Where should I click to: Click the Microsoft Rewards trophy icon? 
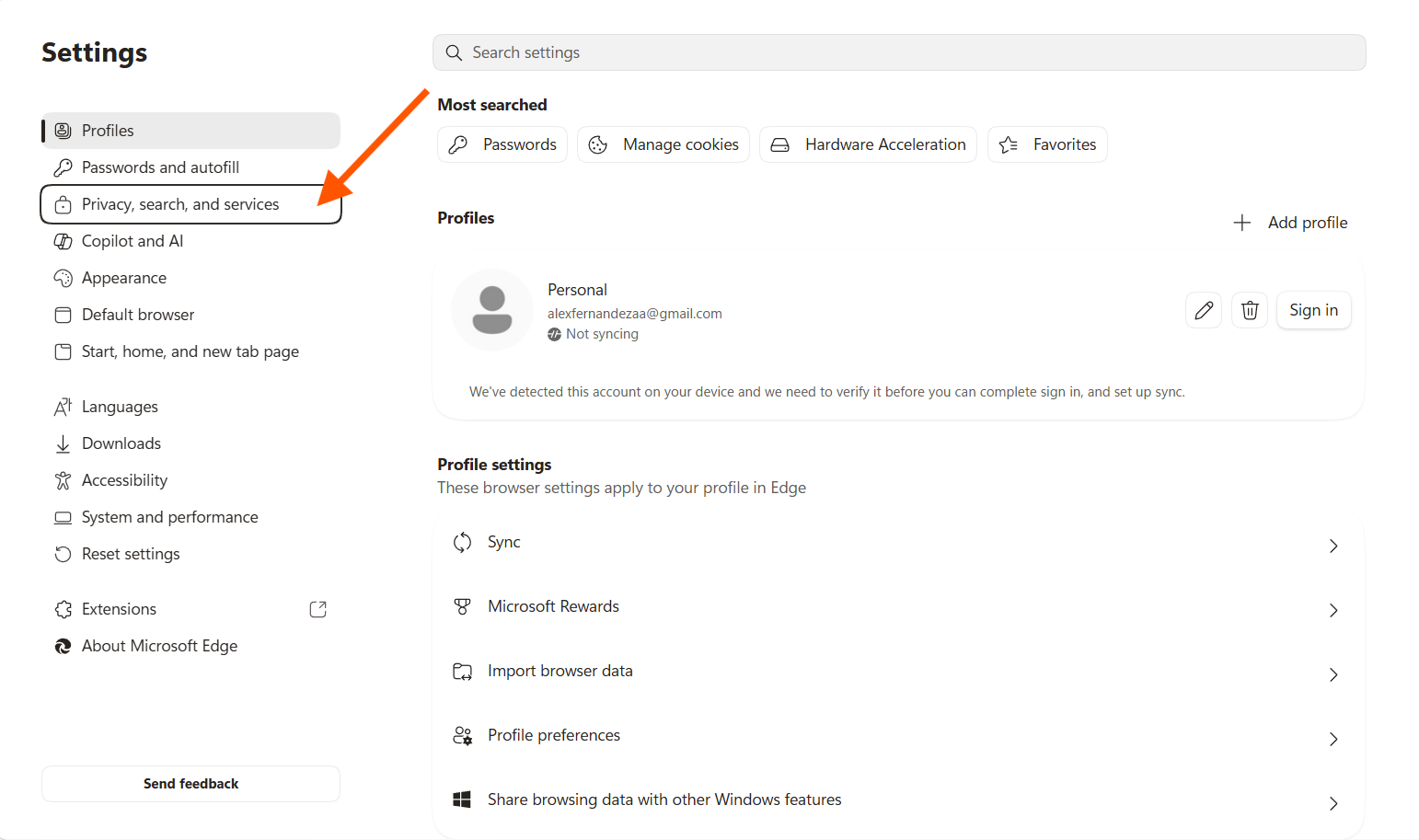tap(462, 606)
